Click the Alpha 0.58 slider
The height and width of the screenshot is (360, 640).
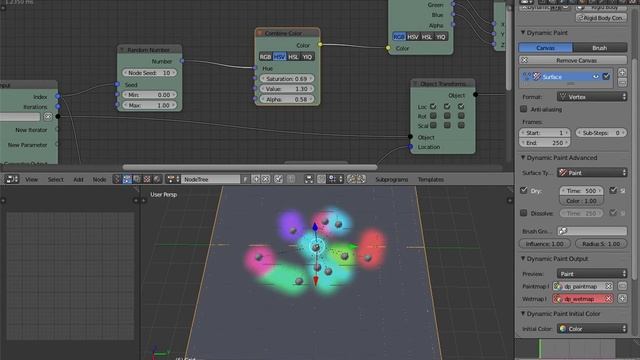tap(287, 99)
